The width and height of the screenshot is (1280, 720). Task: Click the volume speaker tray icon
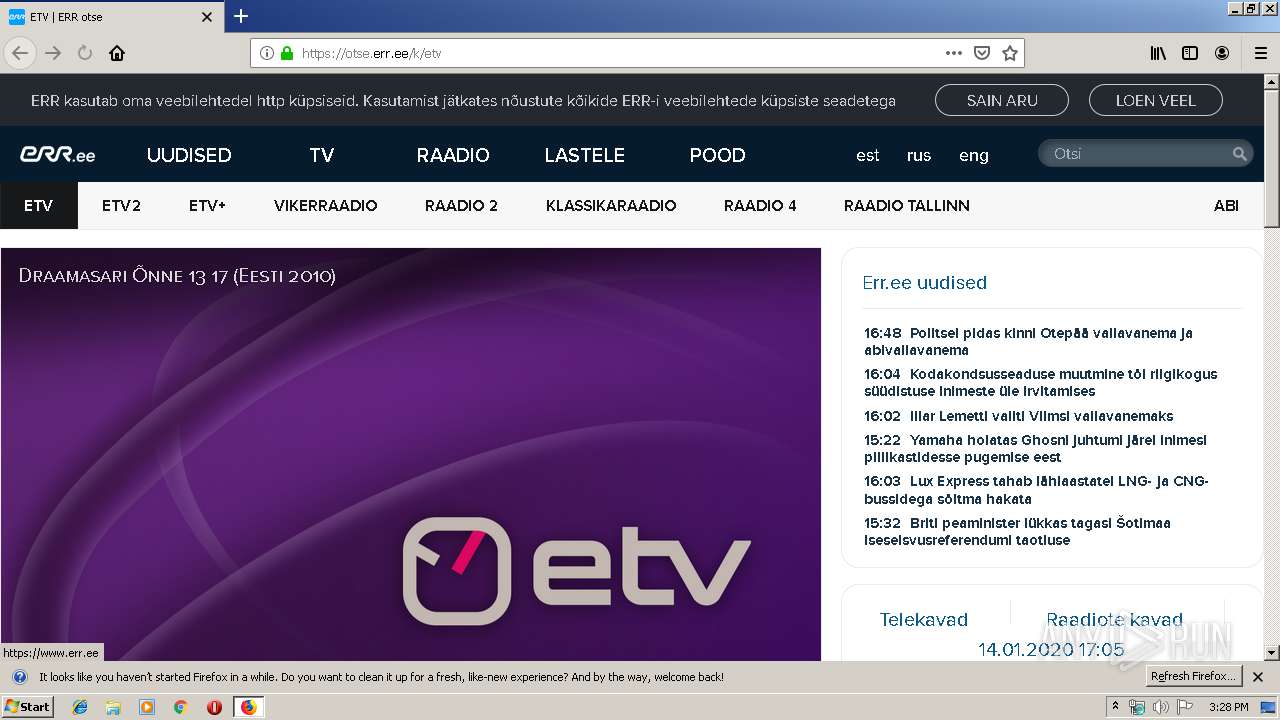click(x=1161, y=707)
